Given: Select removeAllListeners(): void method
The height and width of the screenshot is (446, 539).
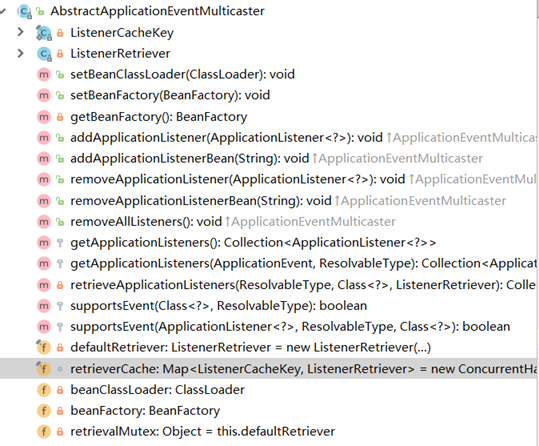Looking at the screenshot, I should 146,222.
